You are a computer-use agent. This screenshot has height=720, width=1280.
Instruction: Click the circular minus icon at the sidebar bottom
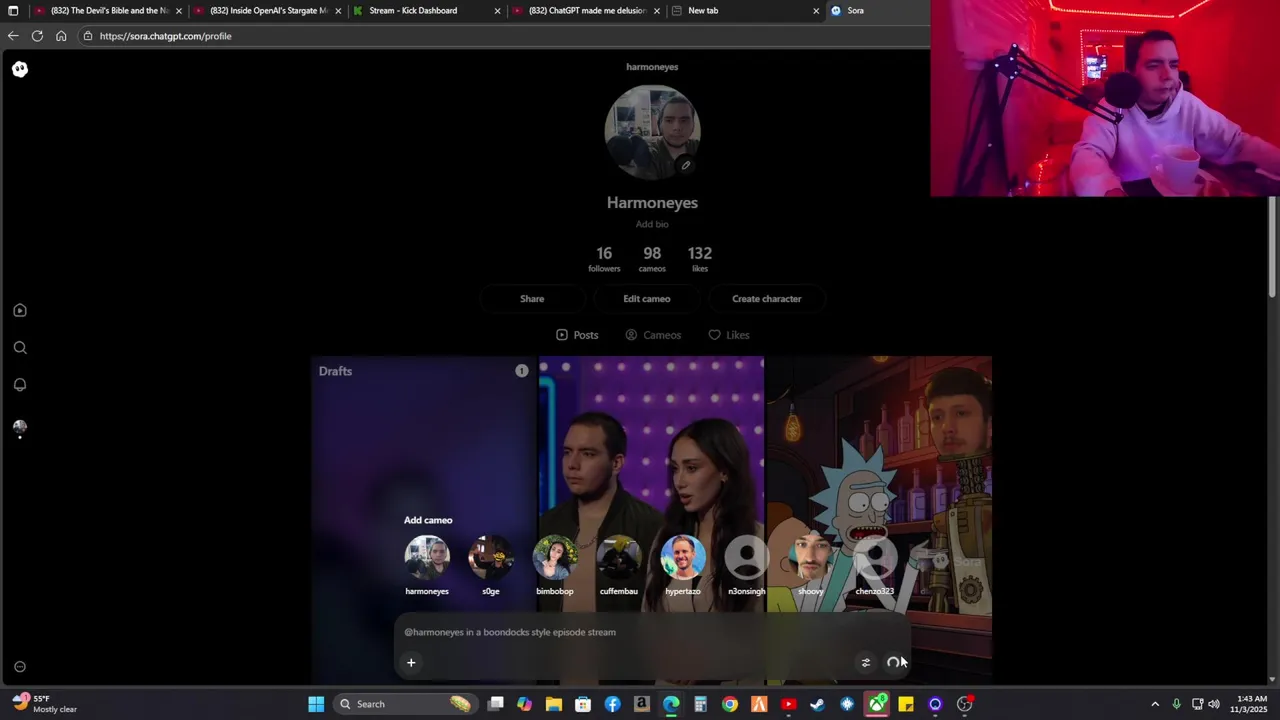(20, 667)
